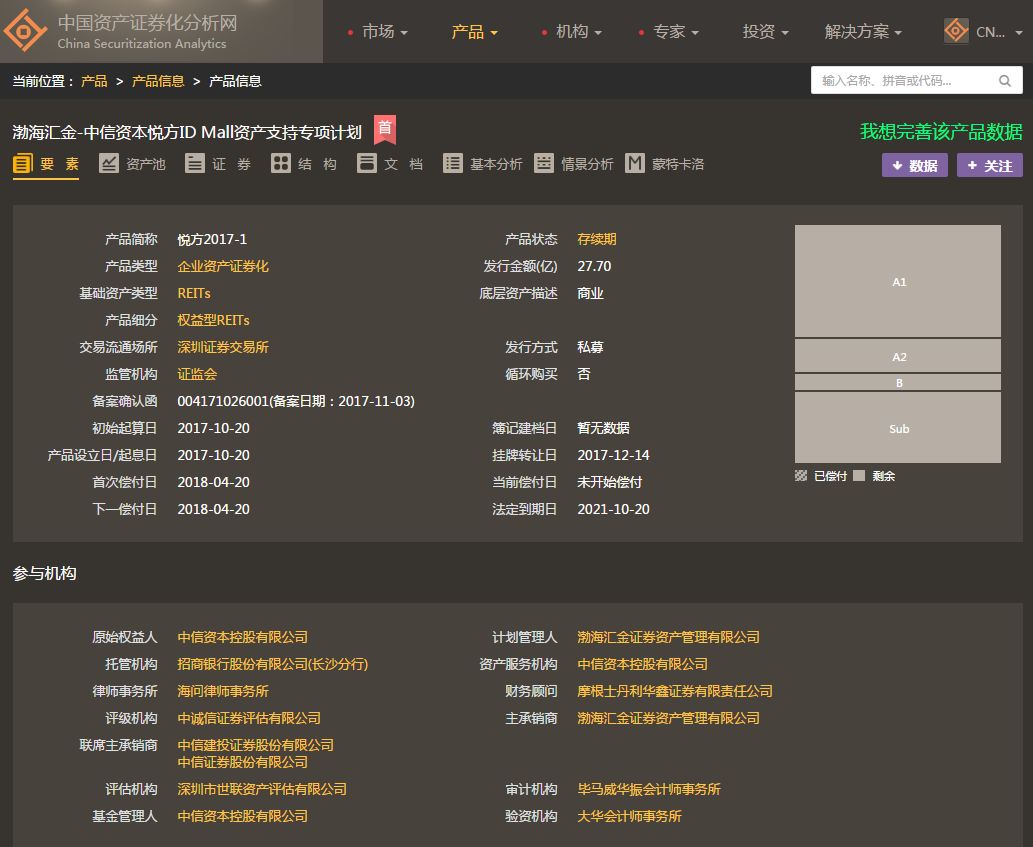The width and height of the screenshot is (1033, 847).
Task: Open 资产服务机构 中信资本控股有限公司 link
Action: [642, 664]
